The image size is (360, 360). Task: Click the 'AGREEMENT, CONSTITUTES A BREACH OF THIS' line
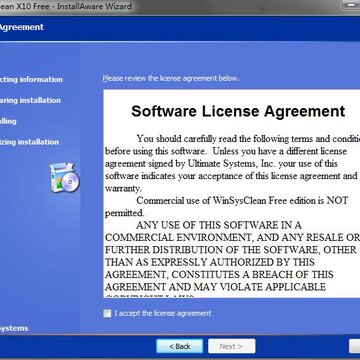click(x=219, y=274)
